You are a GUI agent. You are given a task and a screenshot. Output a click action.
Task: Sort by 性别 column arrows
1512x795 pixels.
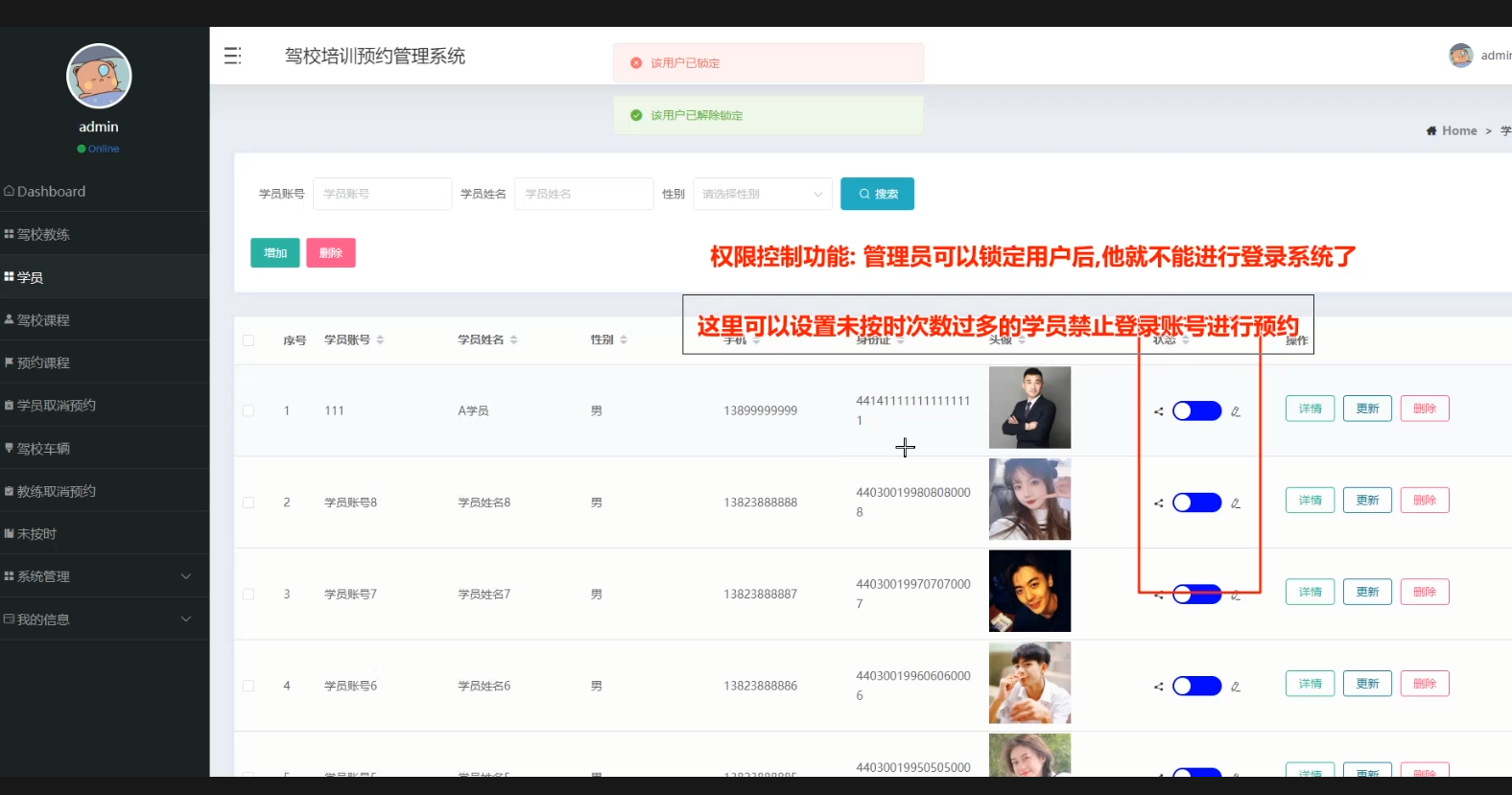624,339
